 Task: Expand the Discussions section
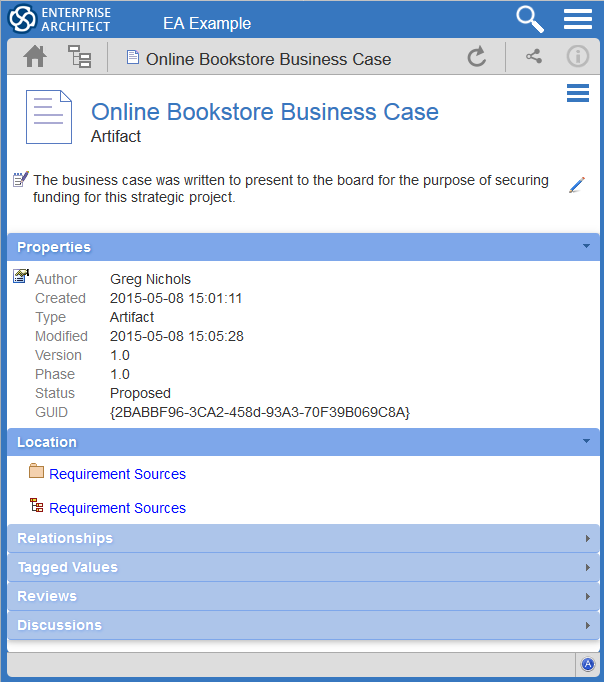302,625
